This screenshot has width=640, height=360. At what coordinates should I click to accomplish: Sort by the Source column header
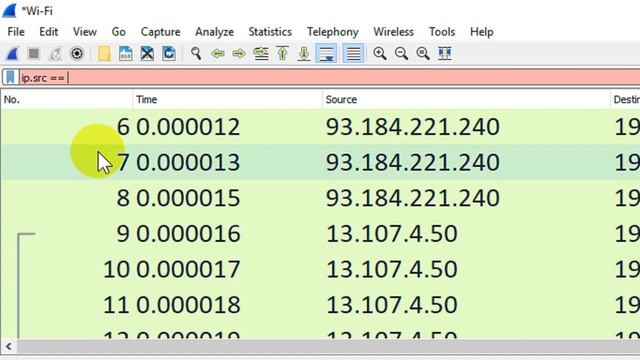click(466, 100)
